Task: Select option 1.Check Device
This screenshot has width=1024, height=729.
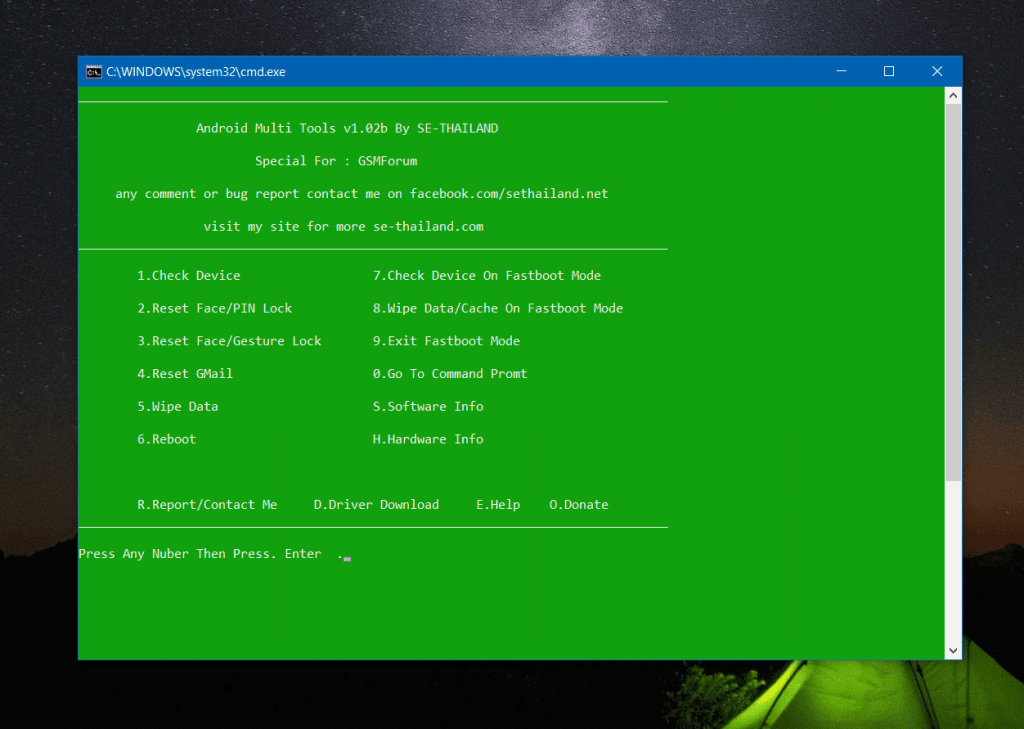Action: pyautogui.click(x=189, y=275)
